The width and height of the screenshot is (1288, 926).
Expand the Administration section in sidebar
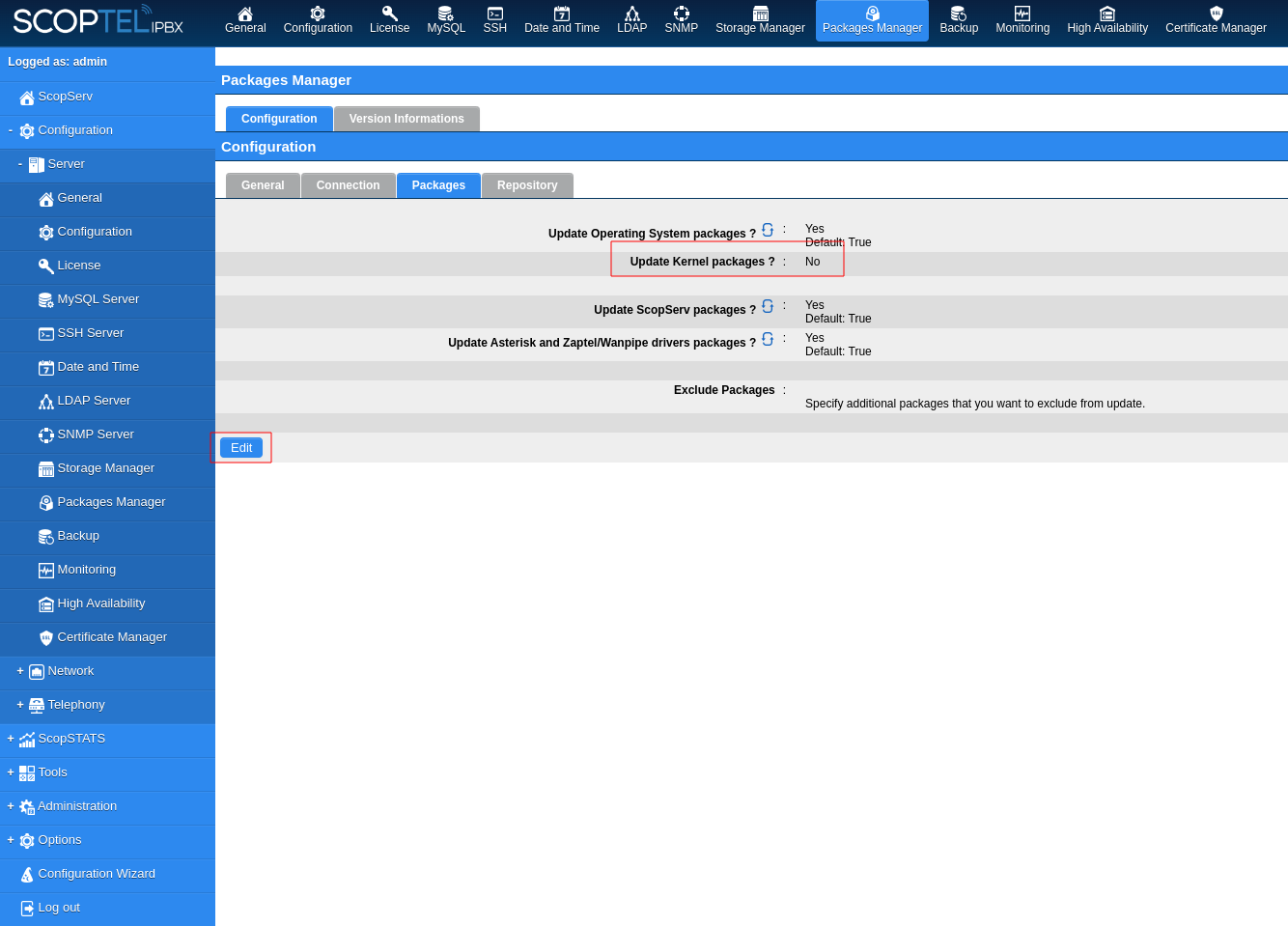tap(11, 806)
